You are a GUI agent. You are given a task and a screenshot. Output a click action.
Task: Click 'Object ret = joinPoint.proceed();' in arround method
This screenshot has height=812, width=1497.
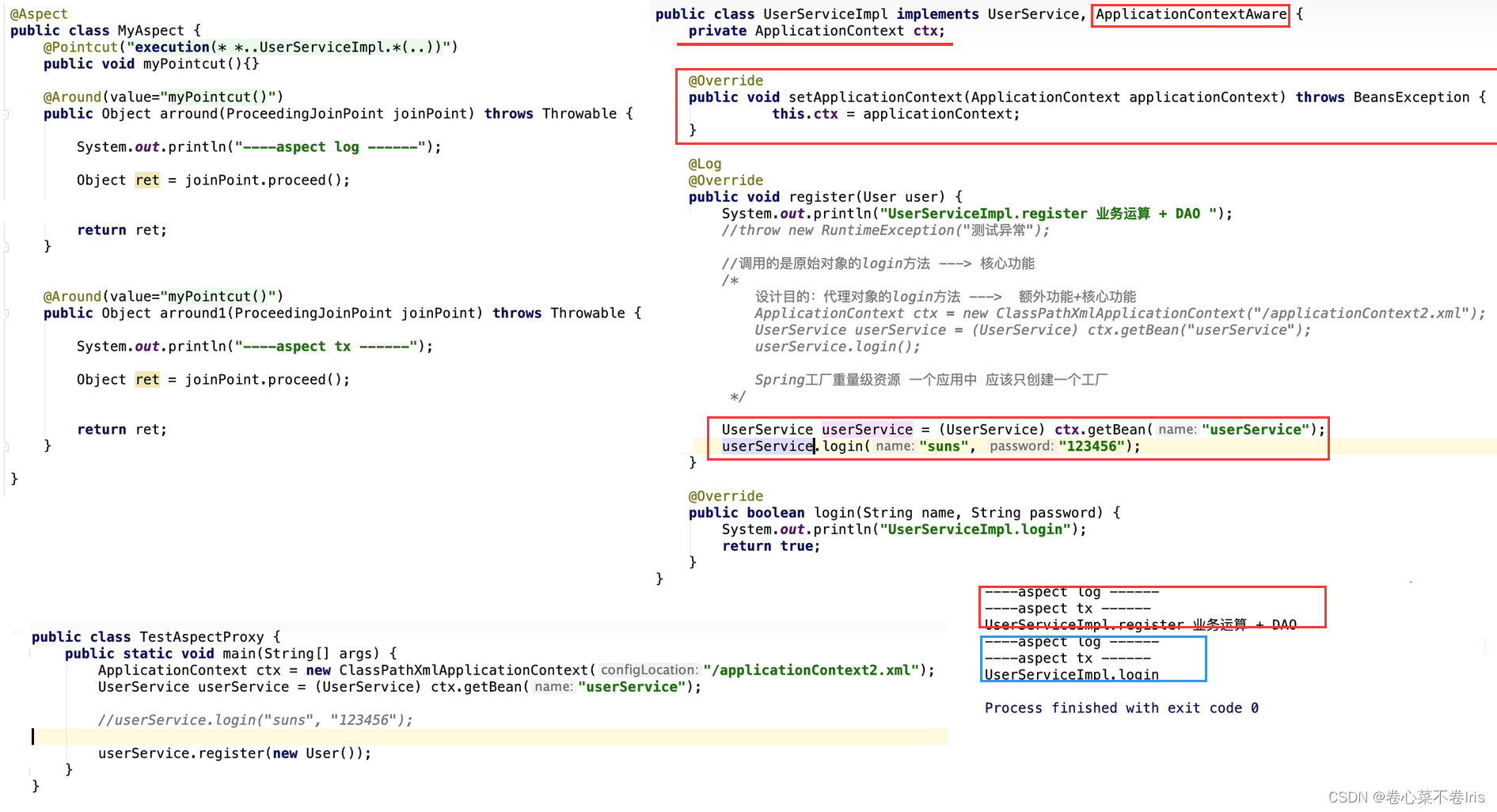point(213,180)
